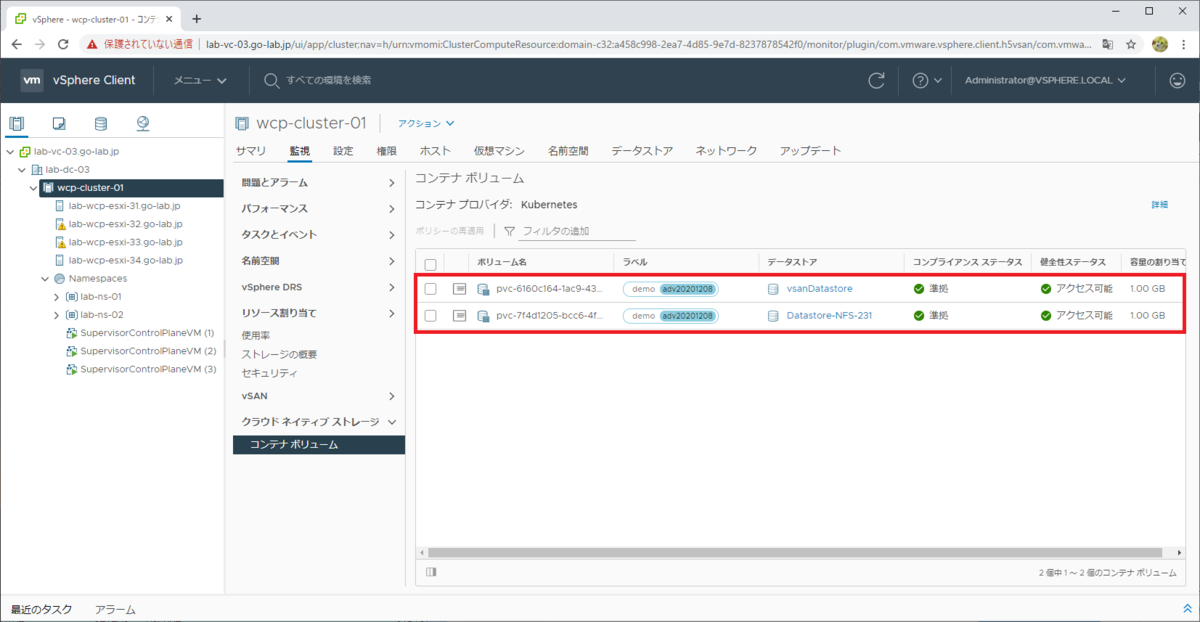Click the wcp-cluster-01 cluster title icon
This screenshot has height=622, width=1200.
click(x=241, y=123)
